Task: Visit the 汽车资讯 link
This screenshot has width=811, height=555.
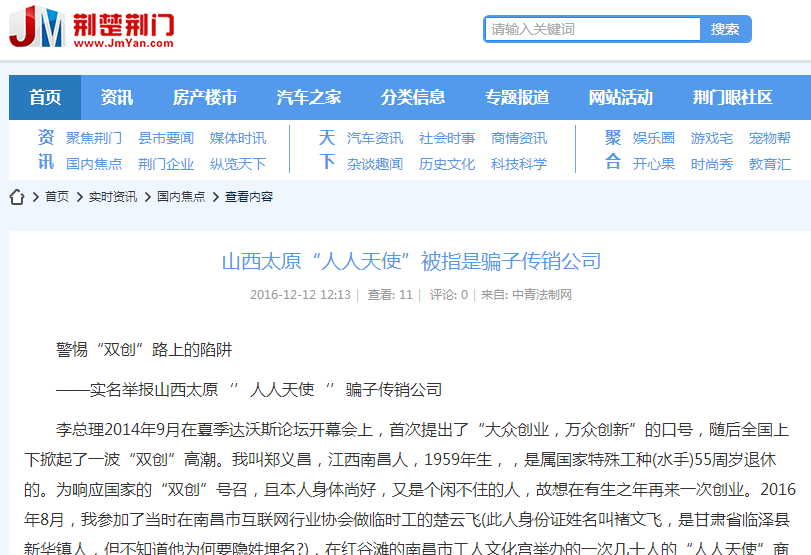Action: [375, 138]
